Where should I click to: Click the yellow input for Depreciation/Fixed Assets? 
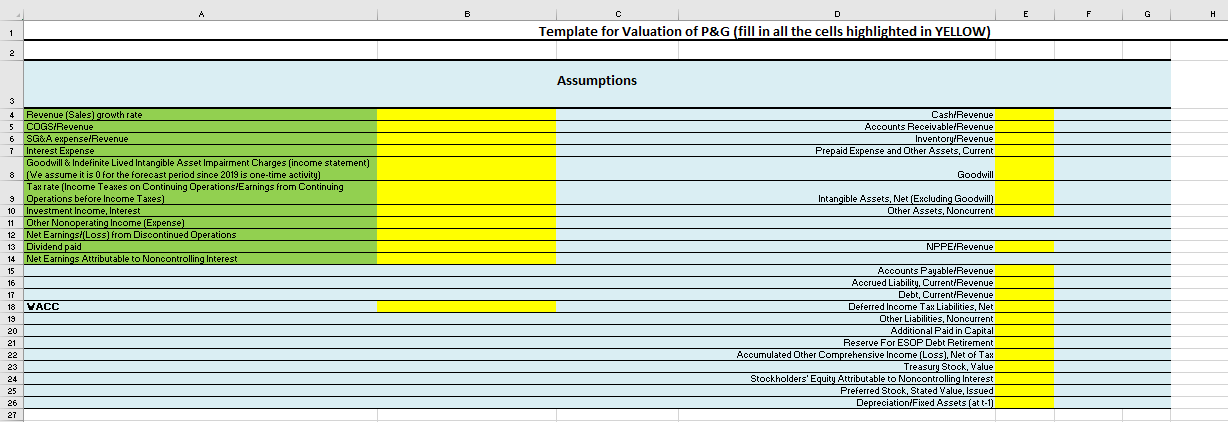[1024, 403]
